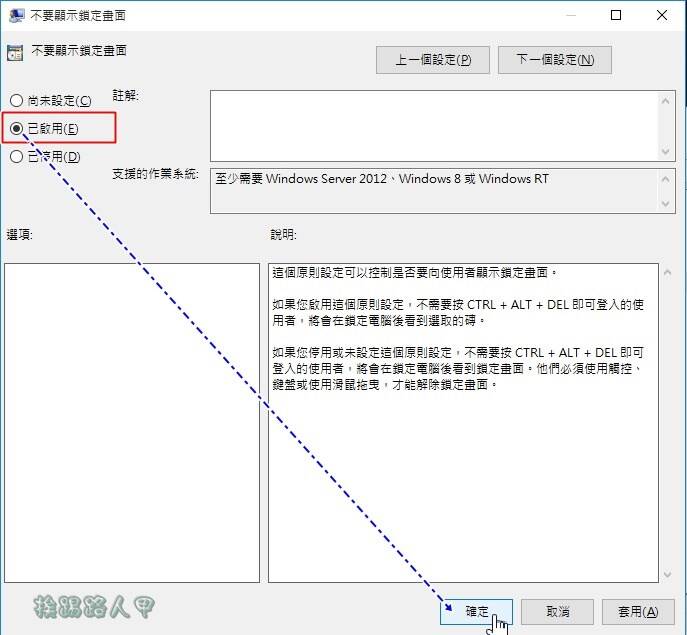This screenshot has height=635, width=687.
Task: Click the comment box scroll up arrow
Action: [x=666, y=101]
